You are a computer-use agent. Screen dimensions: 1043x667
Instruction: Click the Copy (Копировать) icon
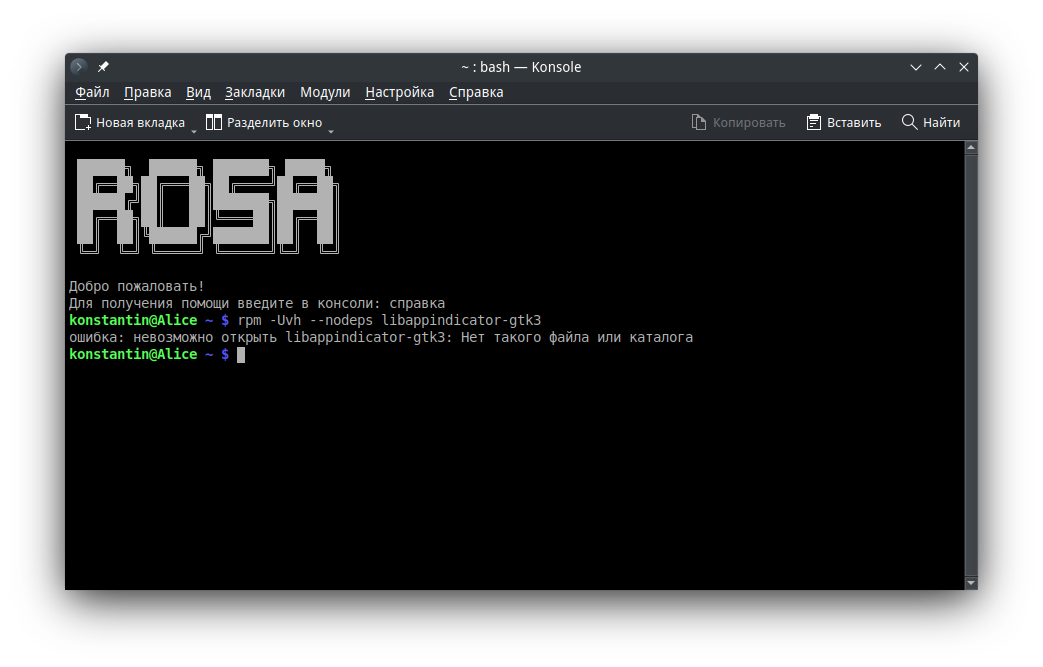click(x=698, y=122)
